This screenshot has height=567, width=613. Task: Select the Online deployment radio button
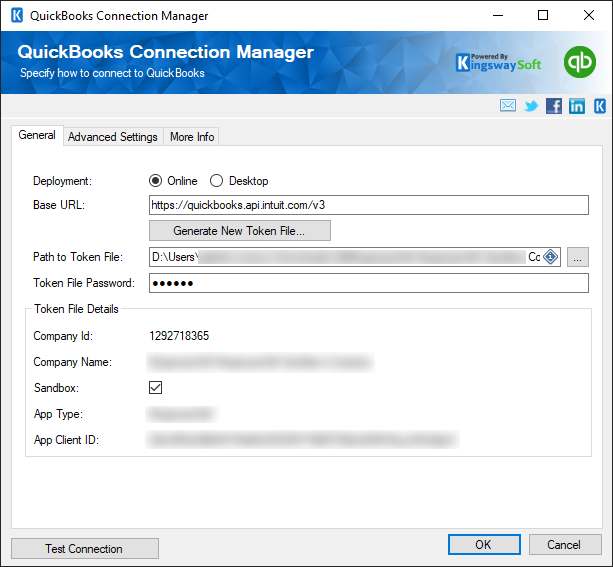[155, 181]
